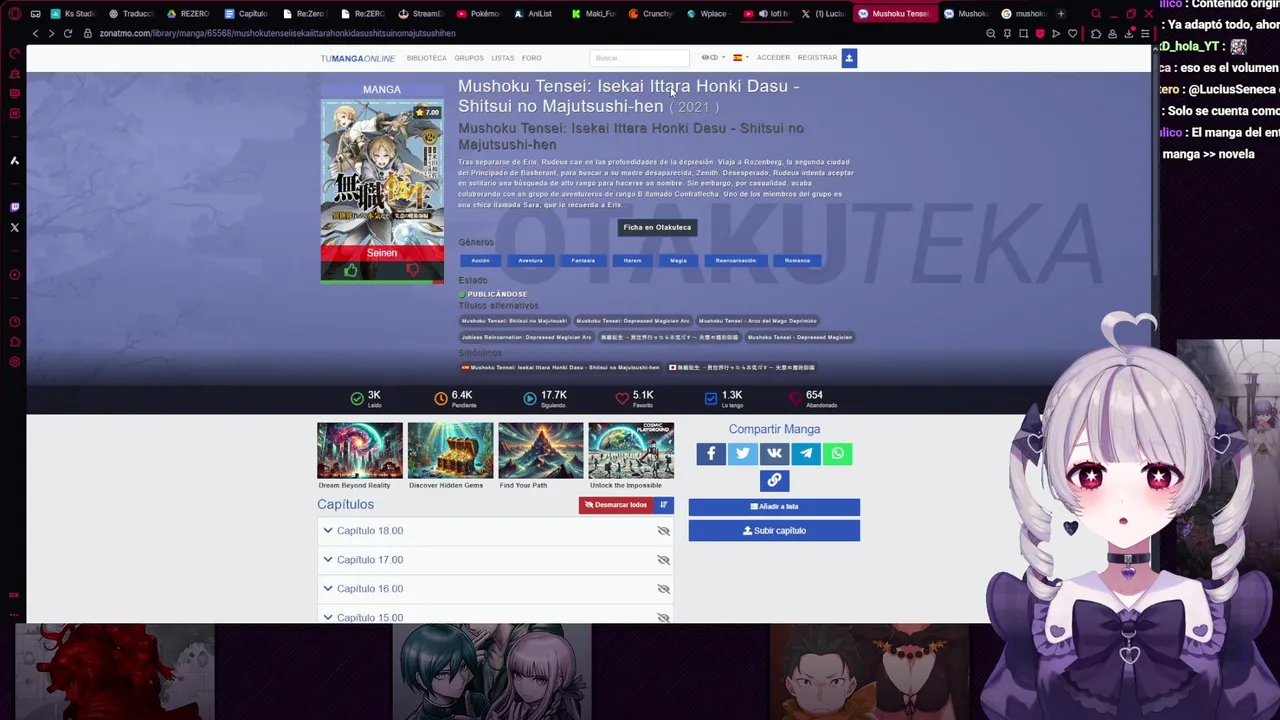This screenshot has width=1280, height=720.
Task: Open BIBLIOTECA menu
Action: [426, 58]
